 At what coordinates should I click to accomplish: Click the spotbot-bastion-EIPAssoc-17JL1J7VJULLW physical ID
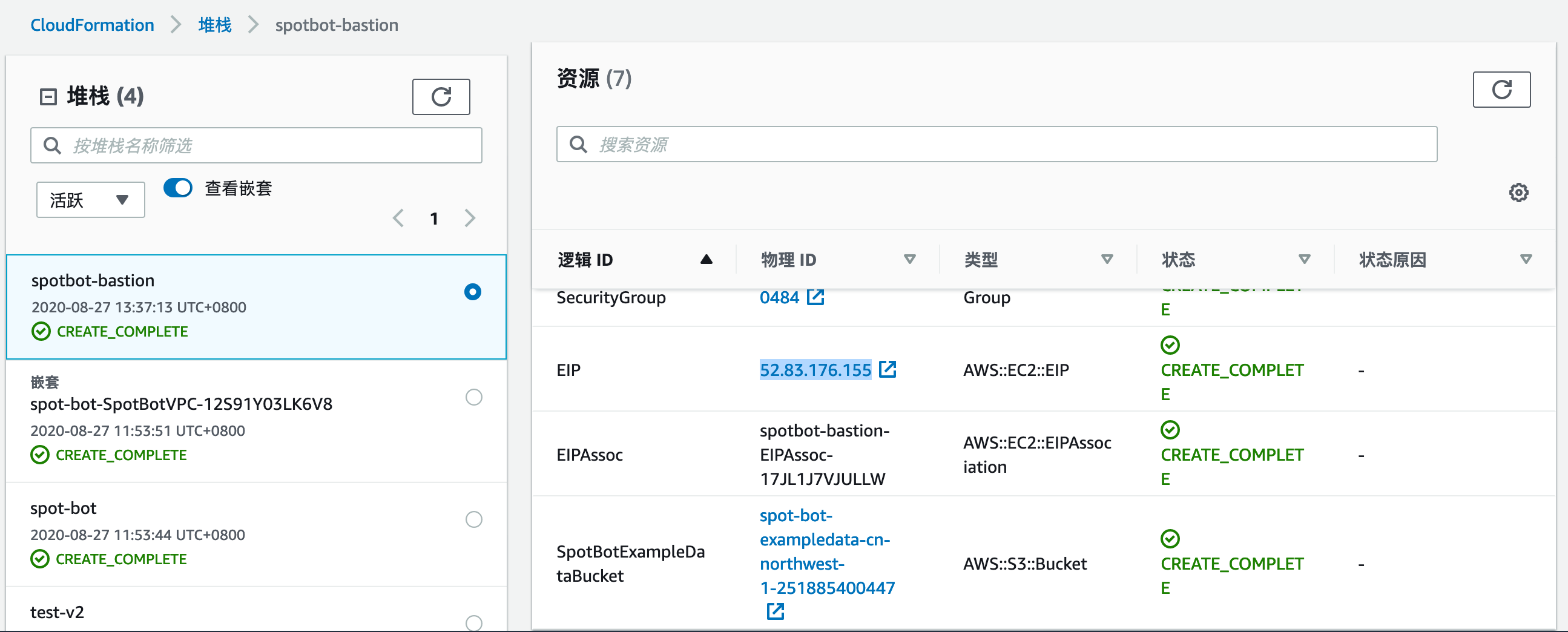825,455
